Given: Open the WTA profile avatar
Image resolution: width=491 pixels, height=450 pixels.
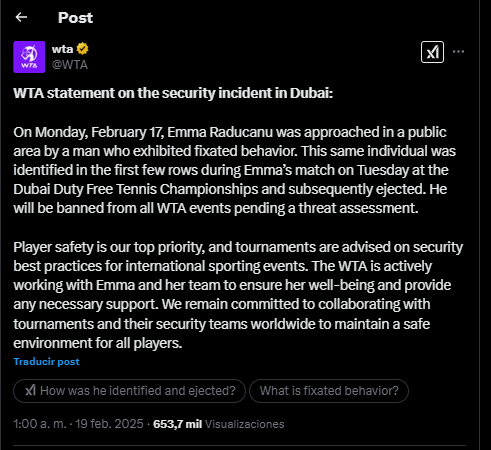Looking at the screenshot, I should pos(29,57).
